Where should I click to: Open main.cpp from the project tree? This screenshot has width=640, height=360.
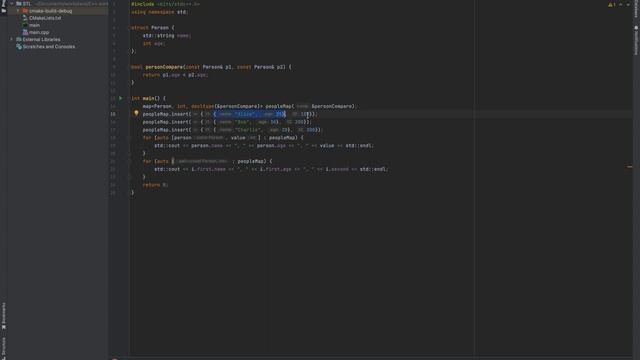39,32
